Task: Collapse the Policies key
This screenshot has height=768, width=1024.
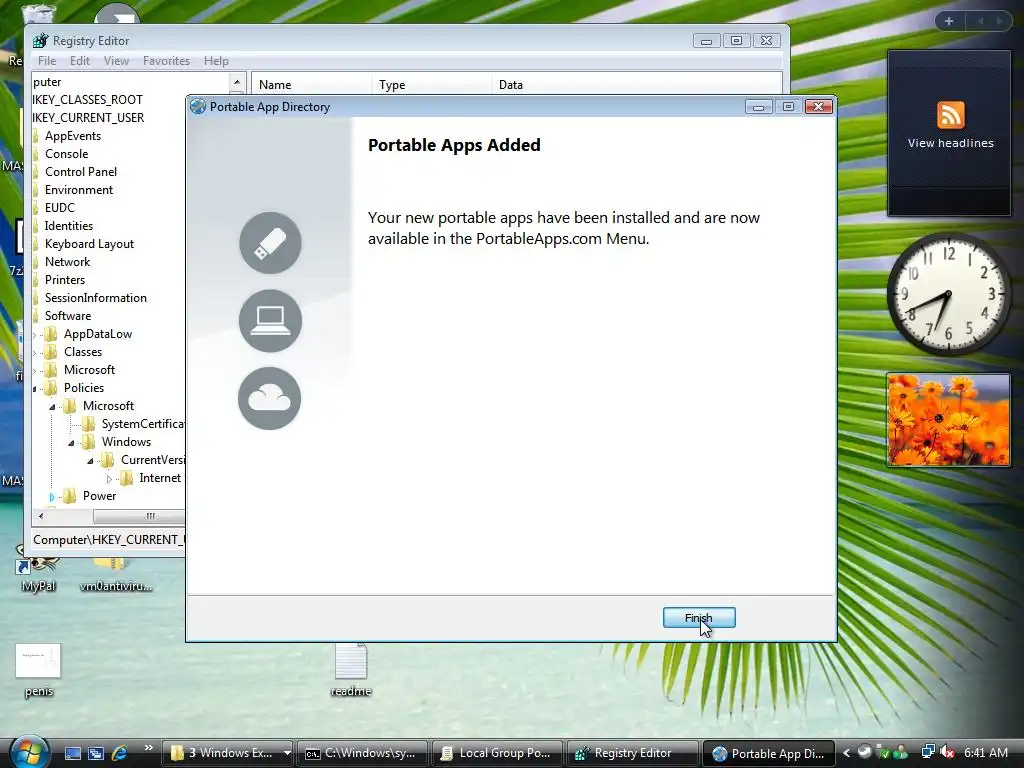Action: [x=35, y=389]
